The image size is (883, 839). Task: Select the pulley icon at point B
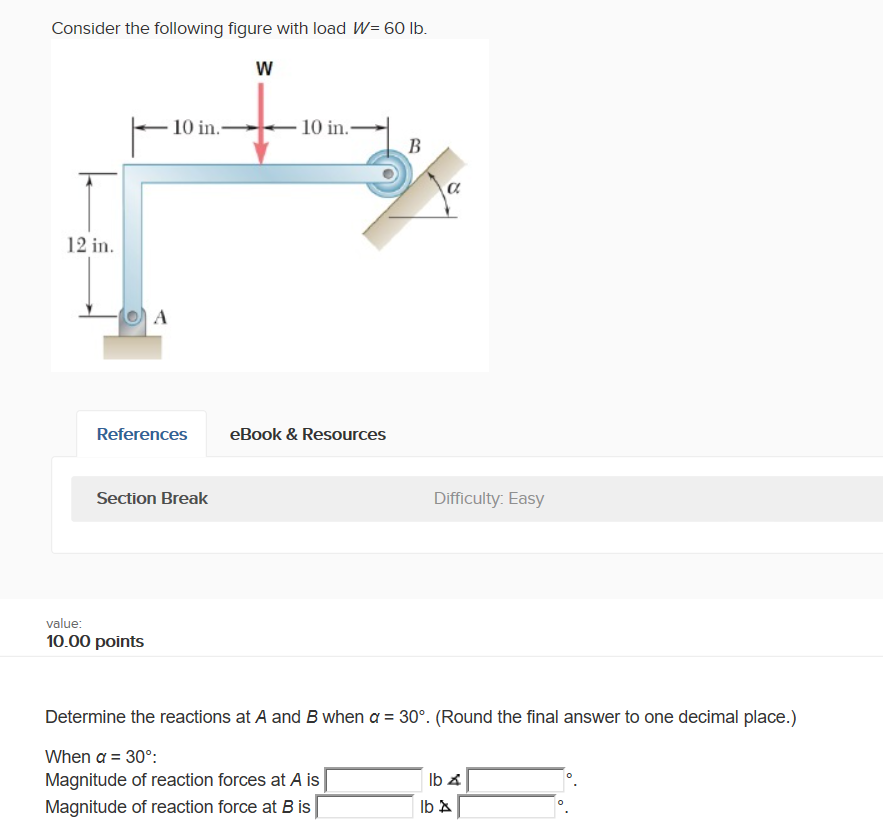[390, 175]
